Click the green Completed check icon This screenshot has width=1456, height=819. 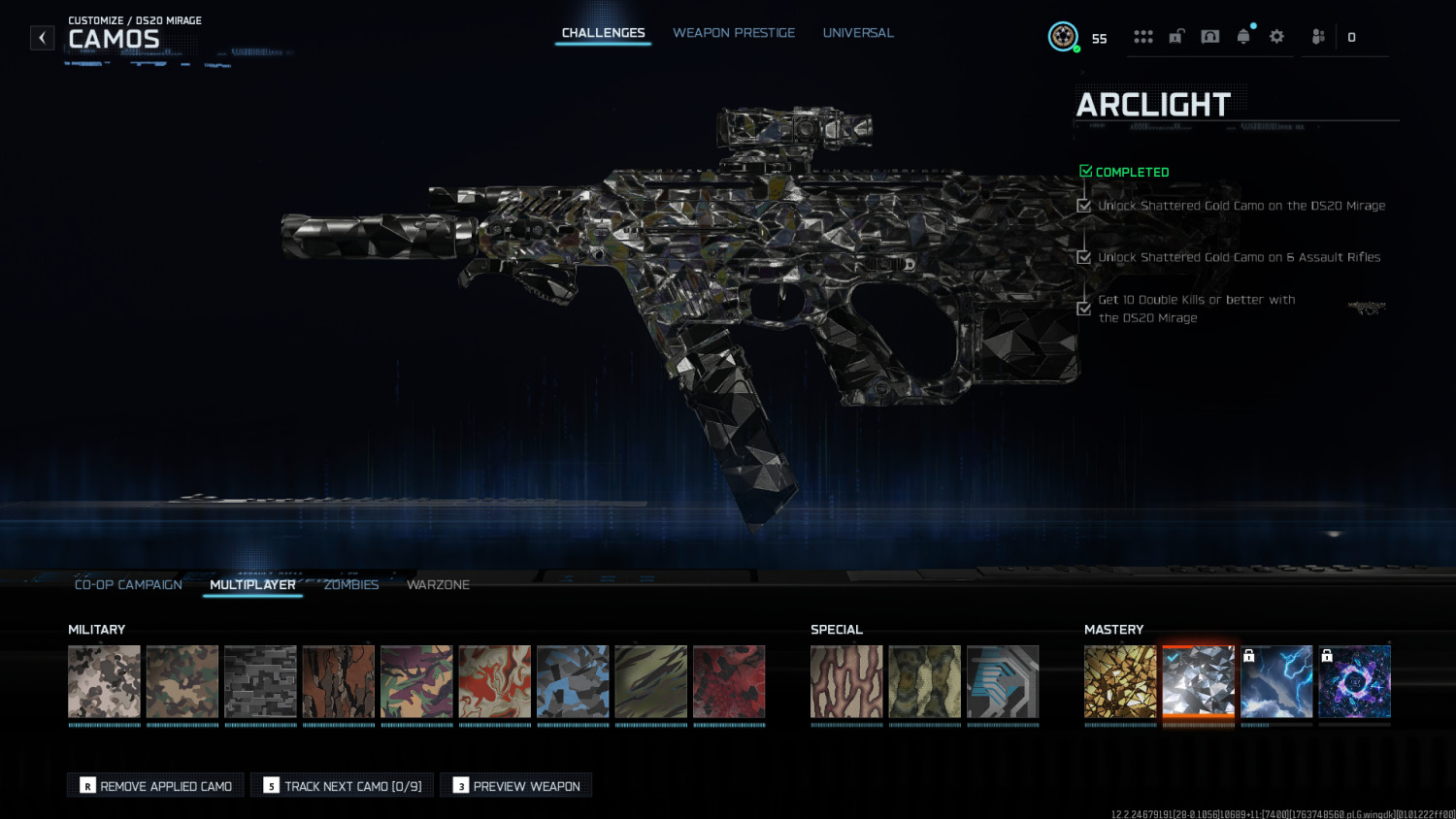point(1086,172)
